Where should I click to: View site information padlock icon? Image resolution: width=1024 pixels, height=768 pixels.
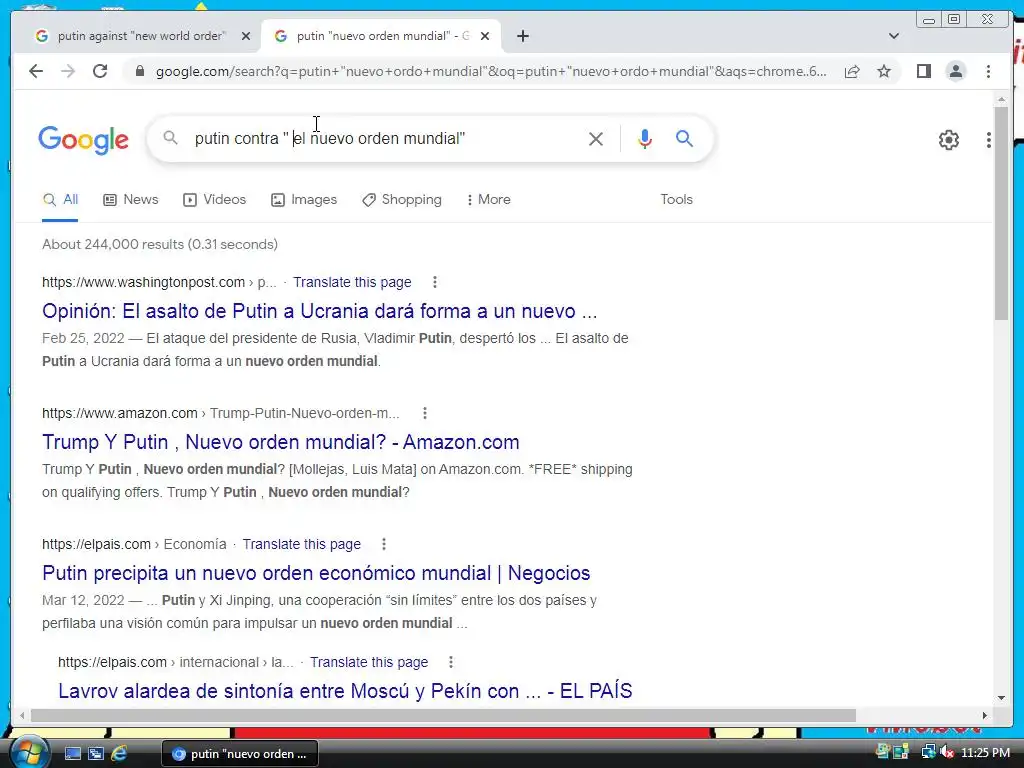(139, 71)
